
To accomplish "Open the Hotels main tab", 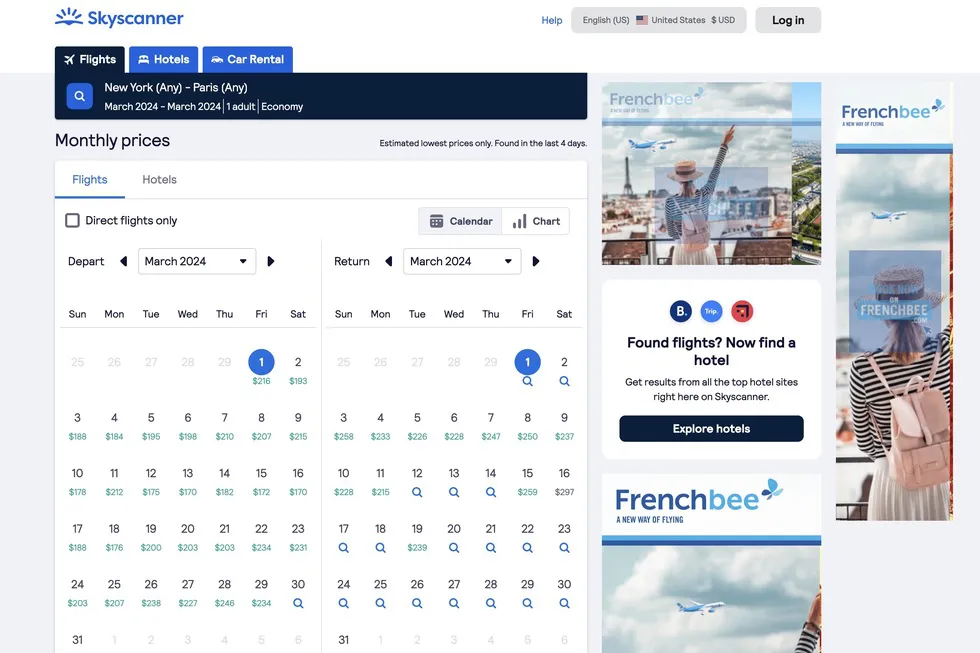I will (164, 59).
